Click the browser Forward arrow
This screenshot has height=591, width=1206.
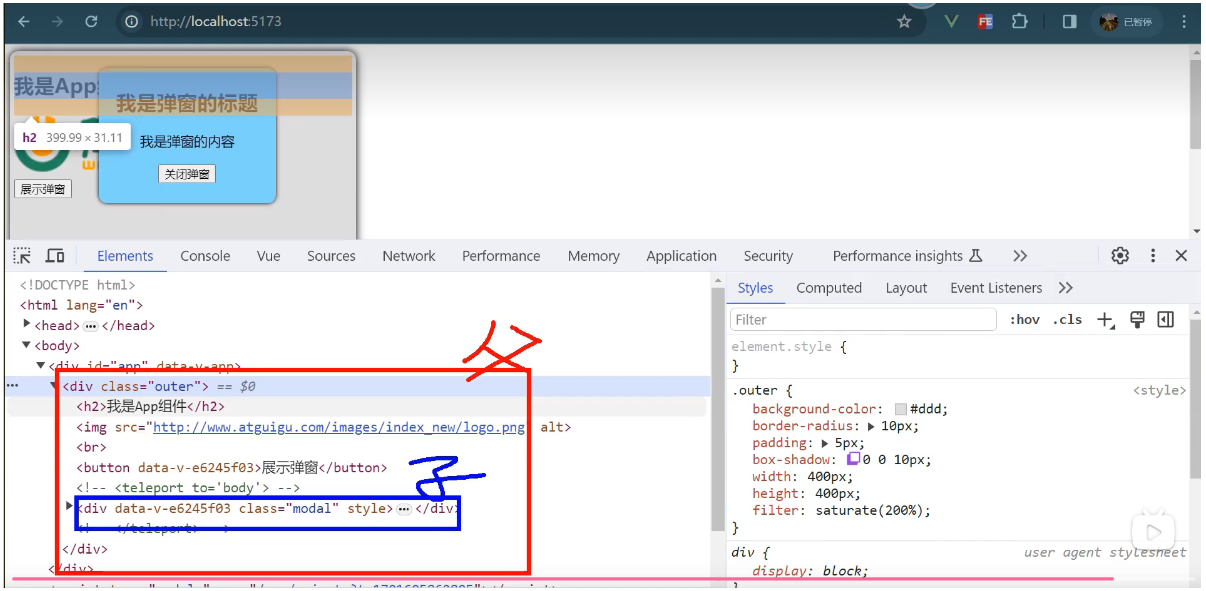click(x=57, y=21)
